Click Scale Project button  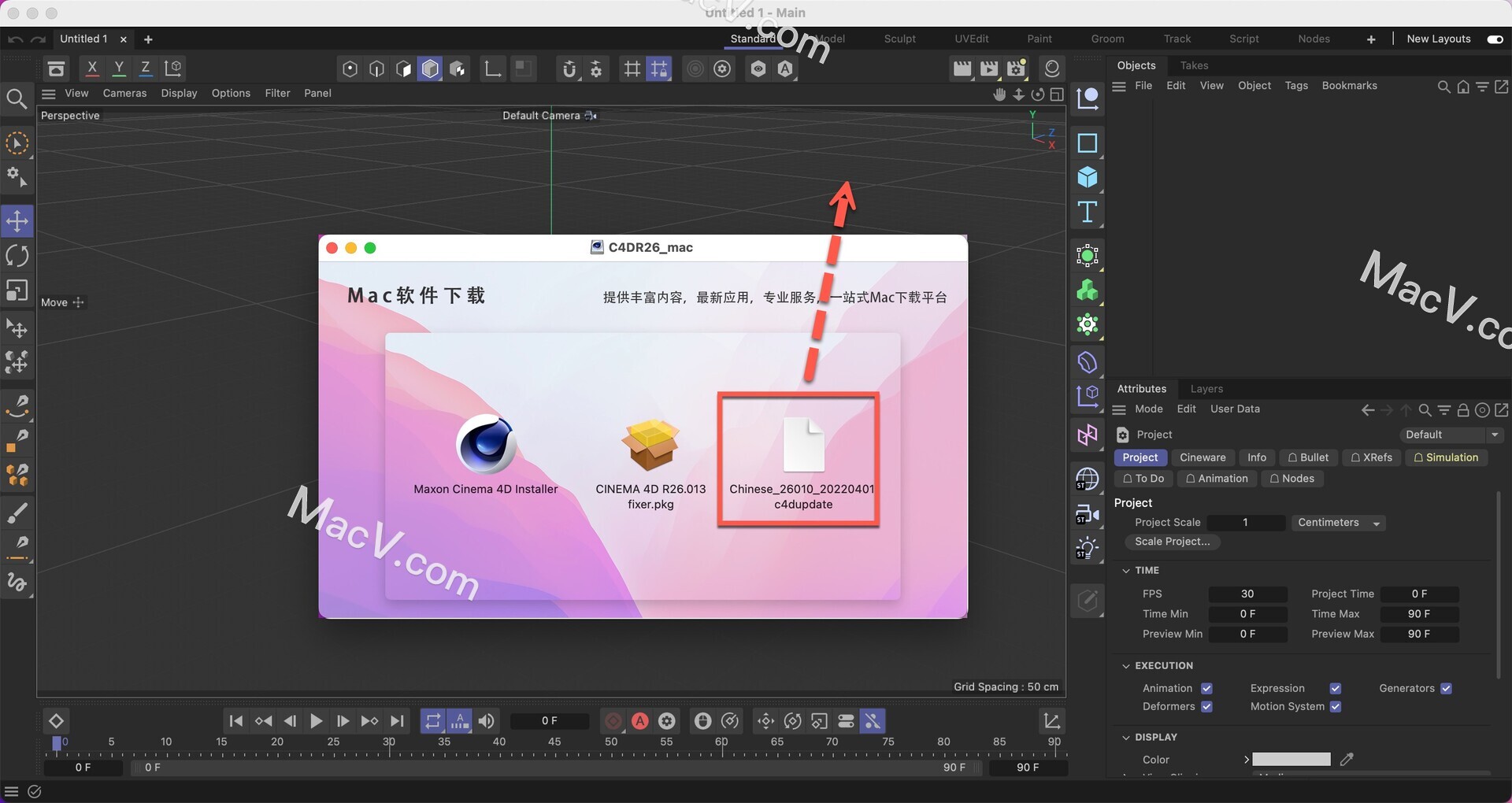(1172, 542)
